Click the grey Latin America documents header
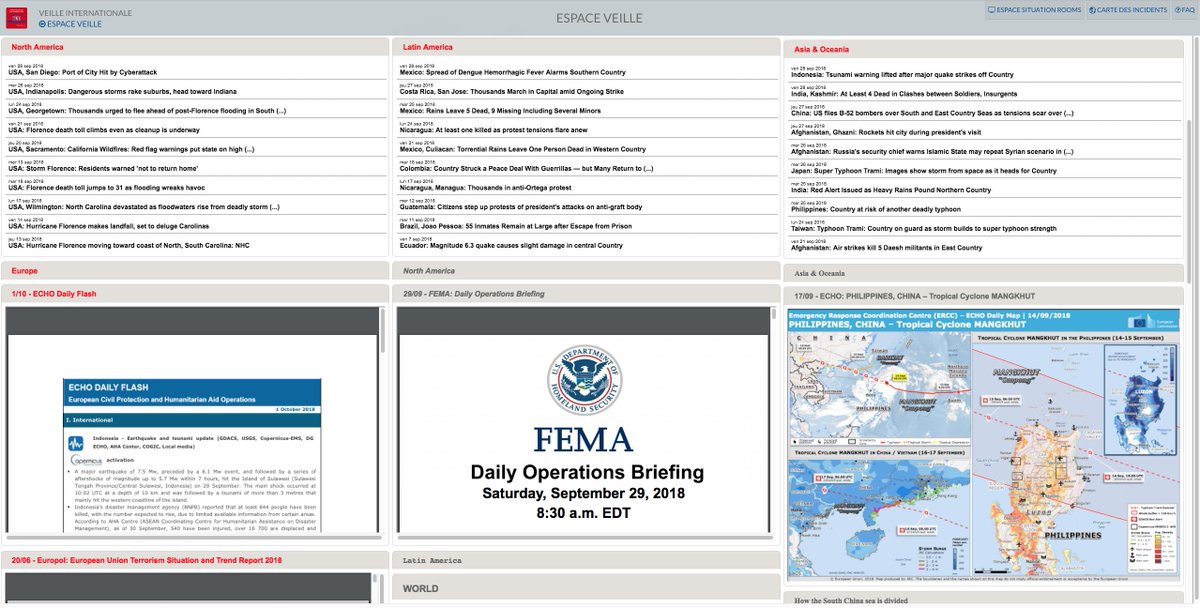 pos(585,561)
